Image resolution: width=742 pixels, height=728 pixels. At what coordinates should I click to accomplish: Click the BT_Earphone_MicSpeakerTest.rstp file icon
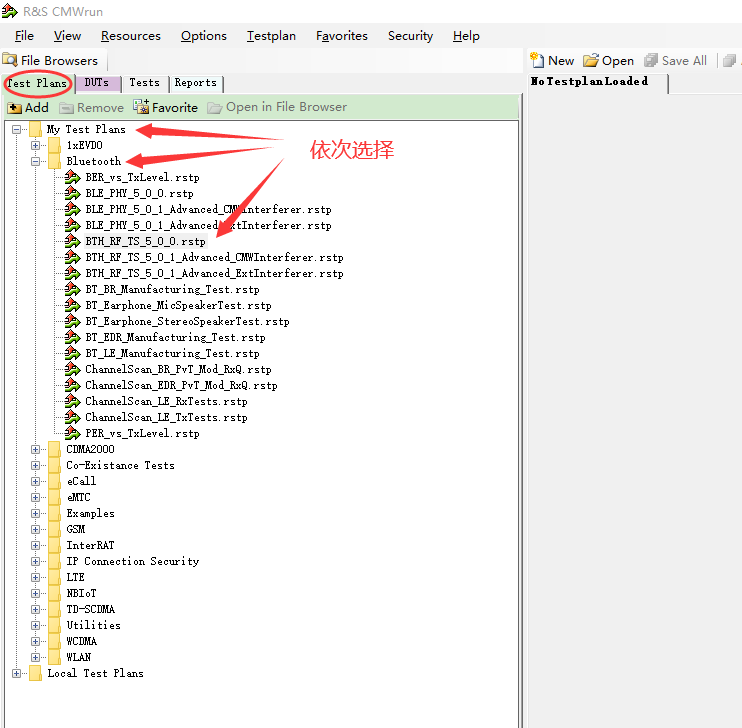coord(72,305)
